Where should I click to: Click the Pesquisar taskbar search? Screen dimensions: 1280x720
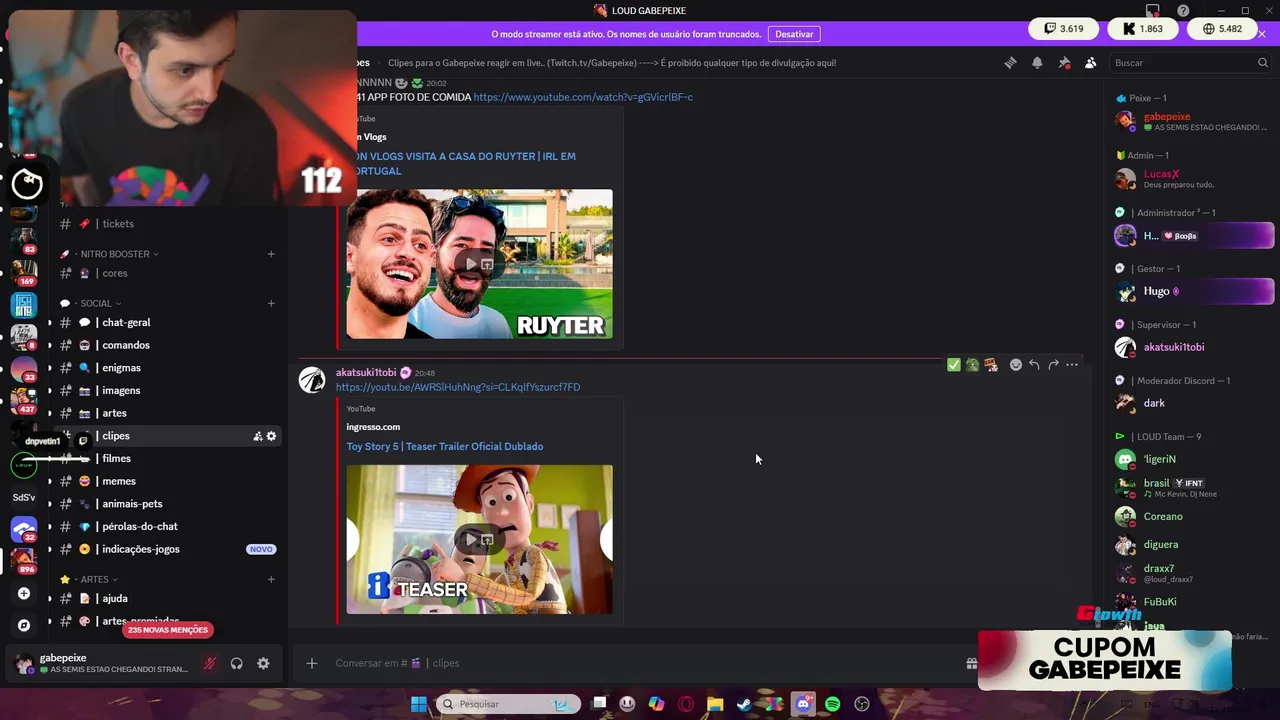(x=509, y=704)
